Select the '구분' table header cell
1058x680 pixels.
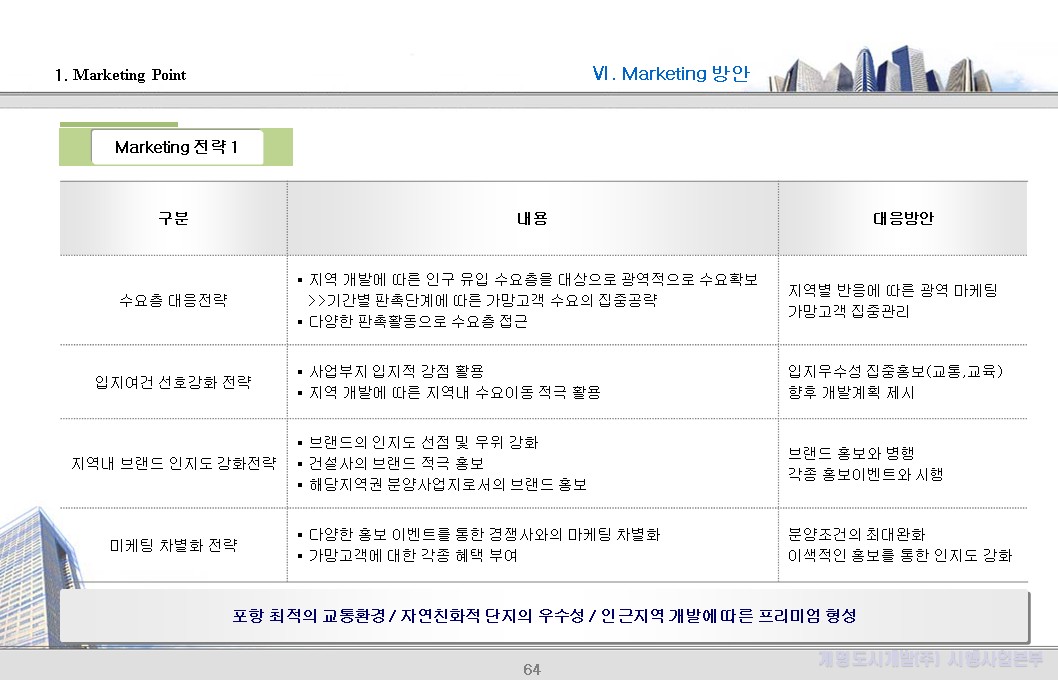pyautogui.click(x=173, y=218)
